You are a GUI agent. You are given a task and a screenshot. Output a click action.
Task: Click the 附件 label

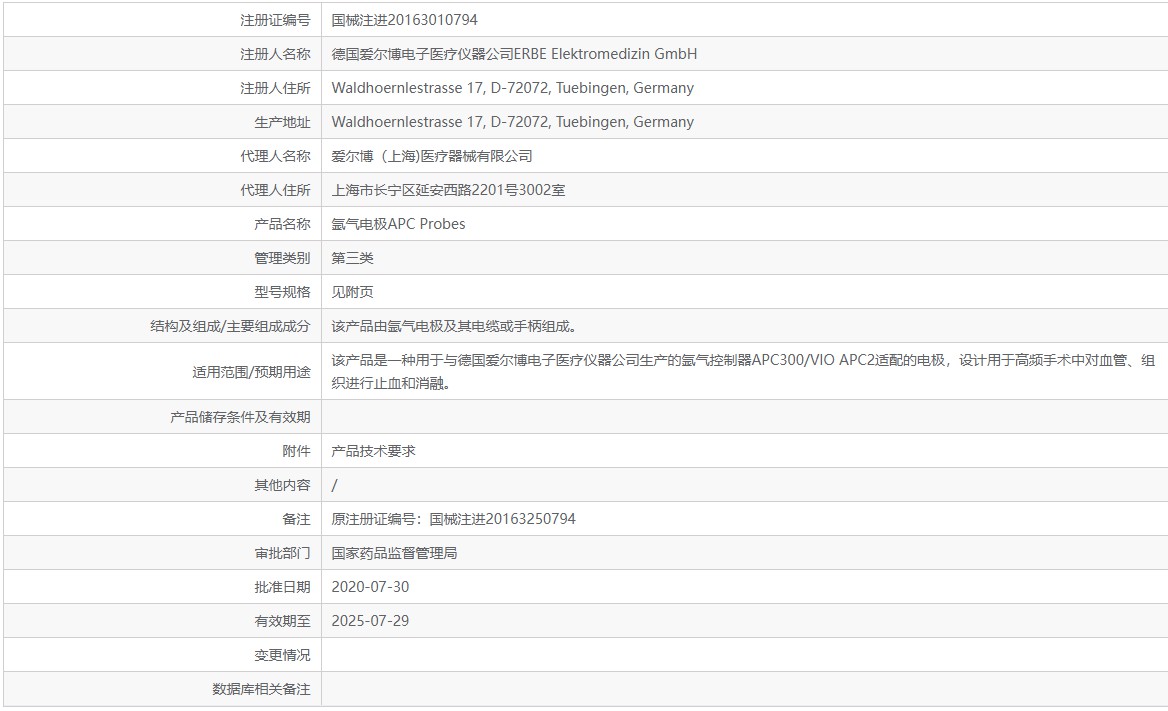tap(296, 452)
